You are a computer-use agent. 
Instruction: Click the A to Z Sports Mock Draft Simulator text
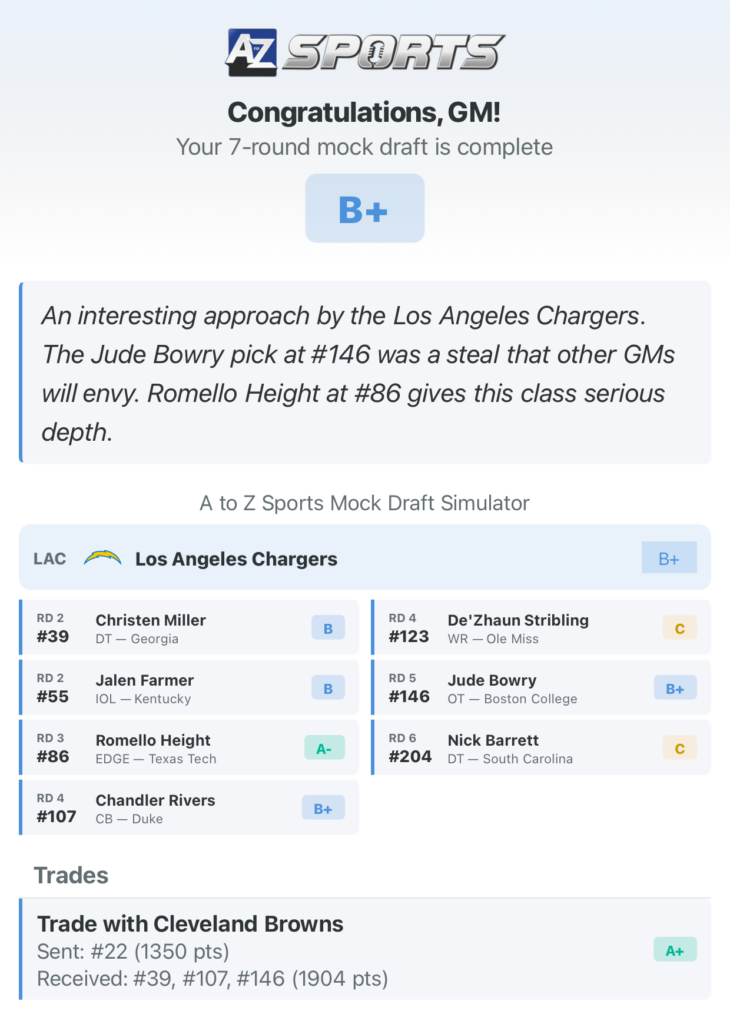pyautogui.click(x=365, y=503)
